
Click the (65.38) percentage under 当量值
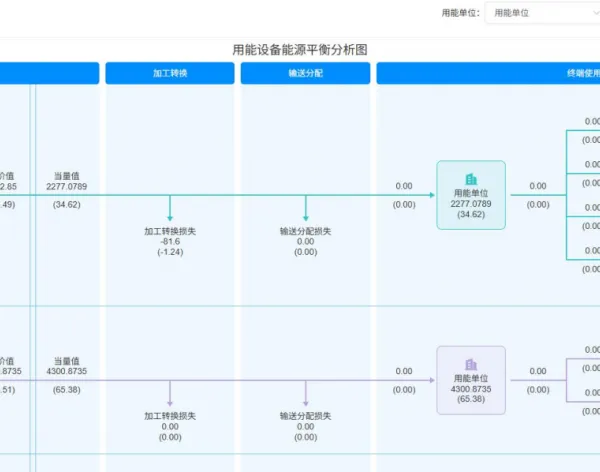67,390
